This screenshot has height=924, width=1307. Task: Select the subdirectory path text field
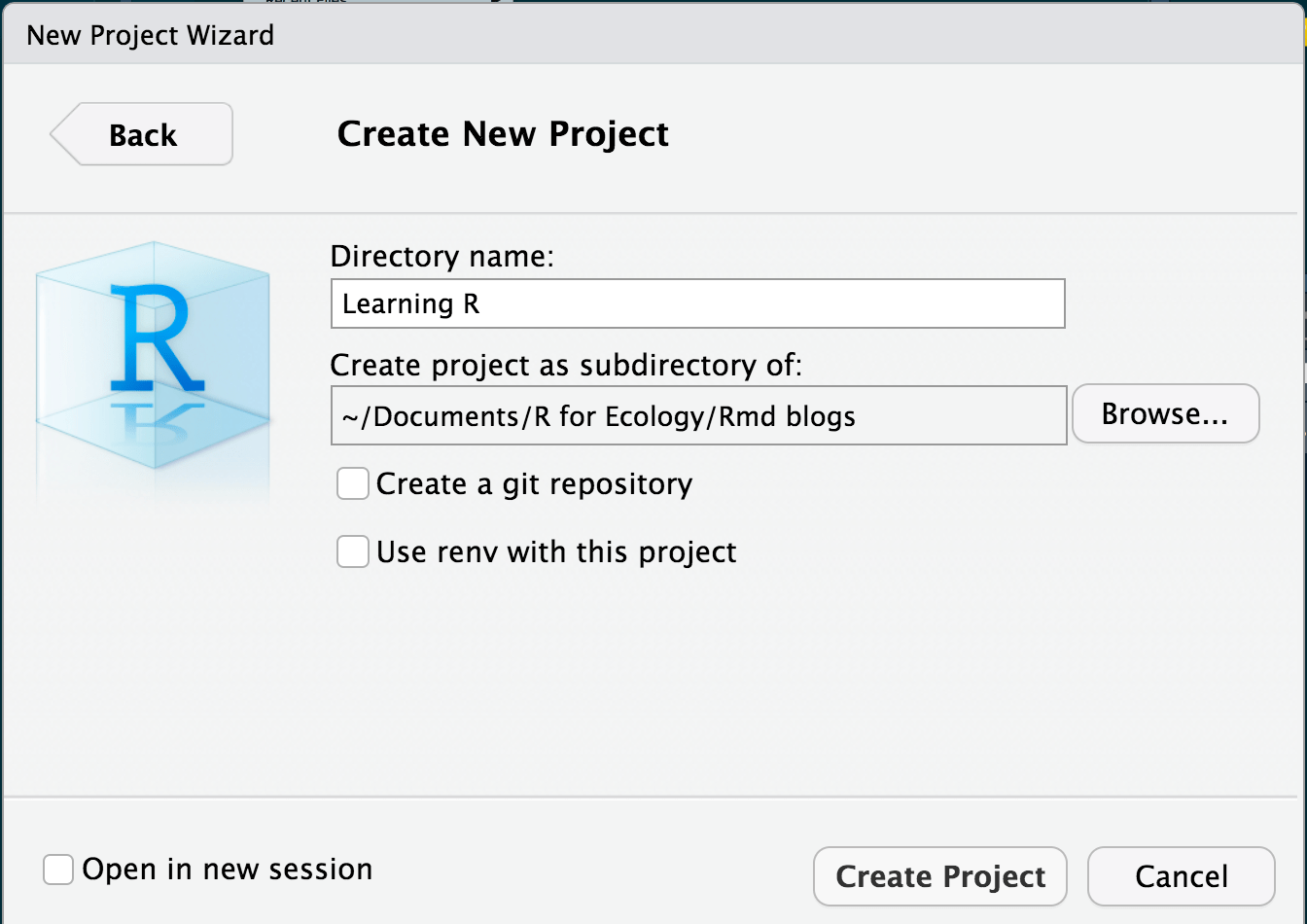point(696,415)
